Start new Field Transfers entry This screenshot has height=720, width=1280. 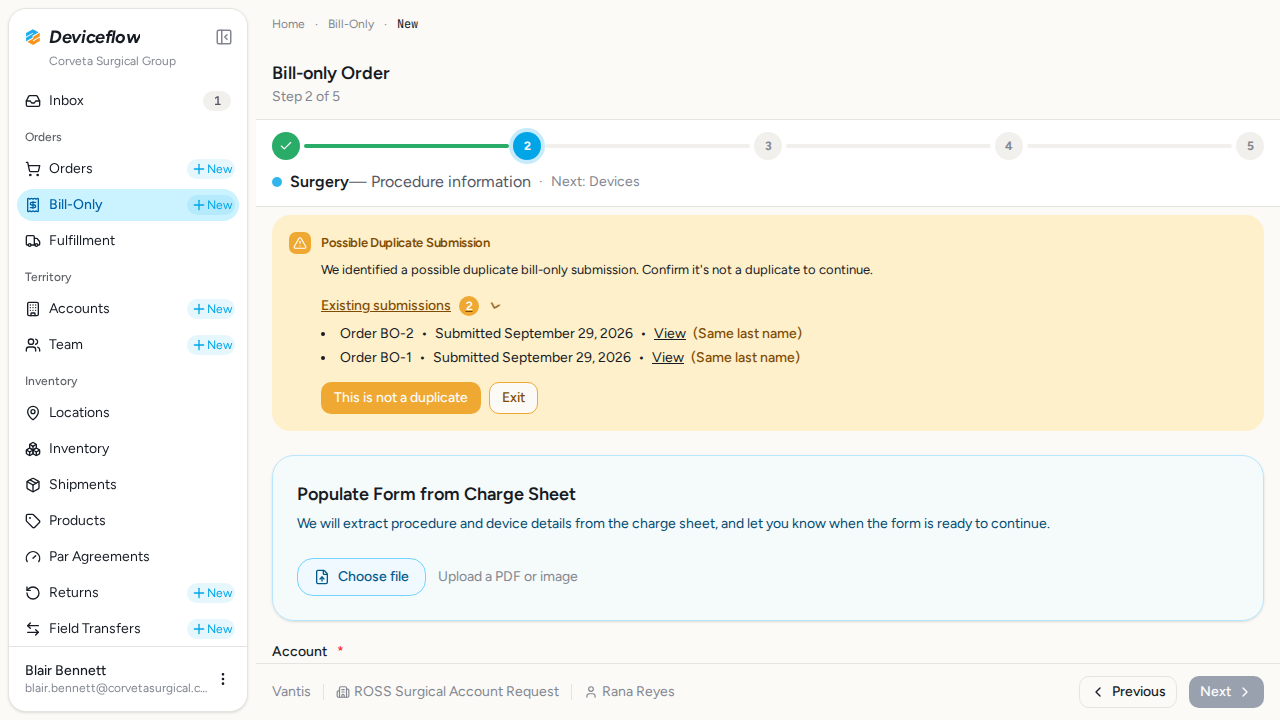click(212, 629)
